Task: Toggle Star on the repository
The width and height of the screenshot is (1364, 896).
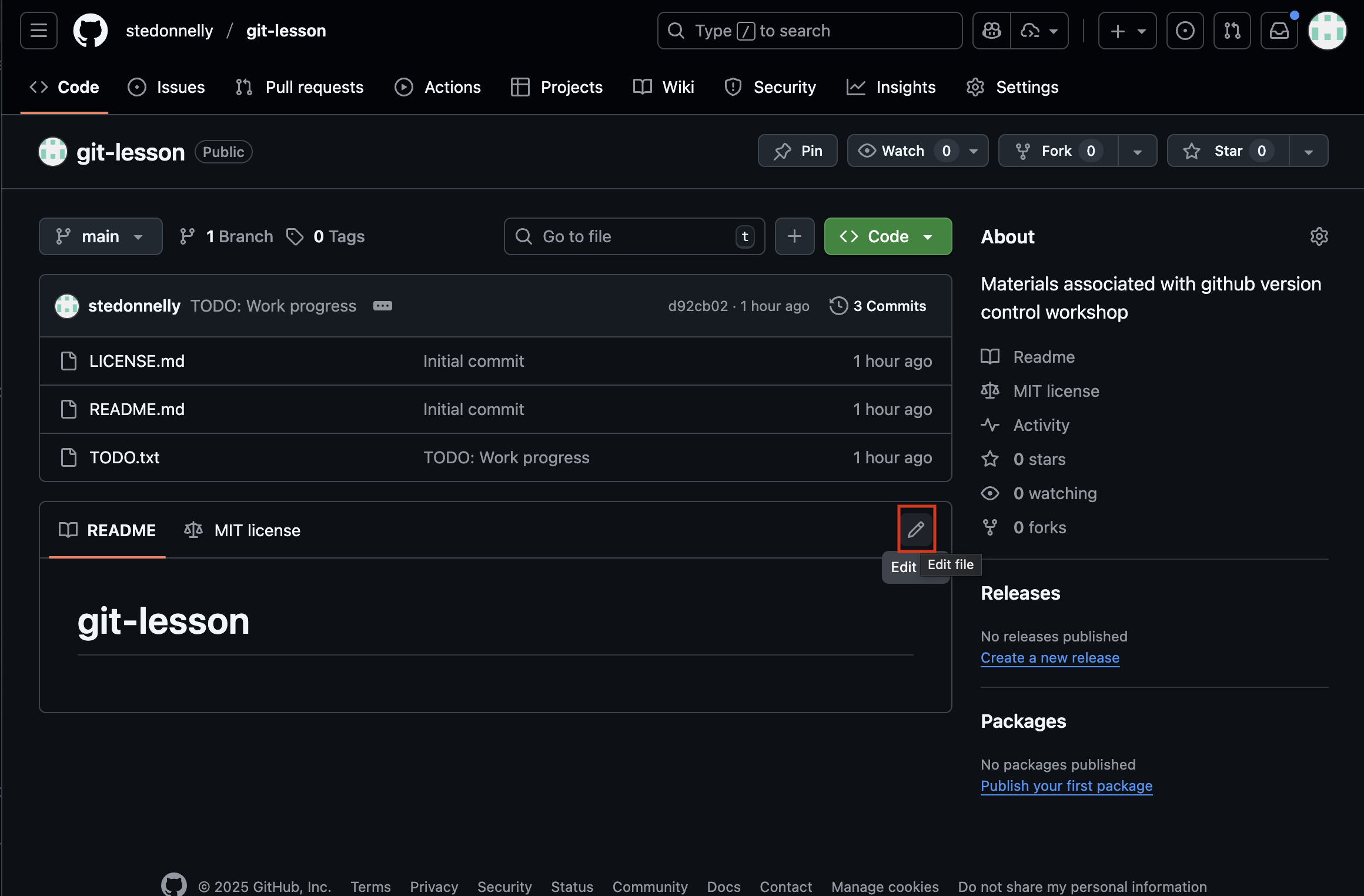Action: pos(1228,151)
